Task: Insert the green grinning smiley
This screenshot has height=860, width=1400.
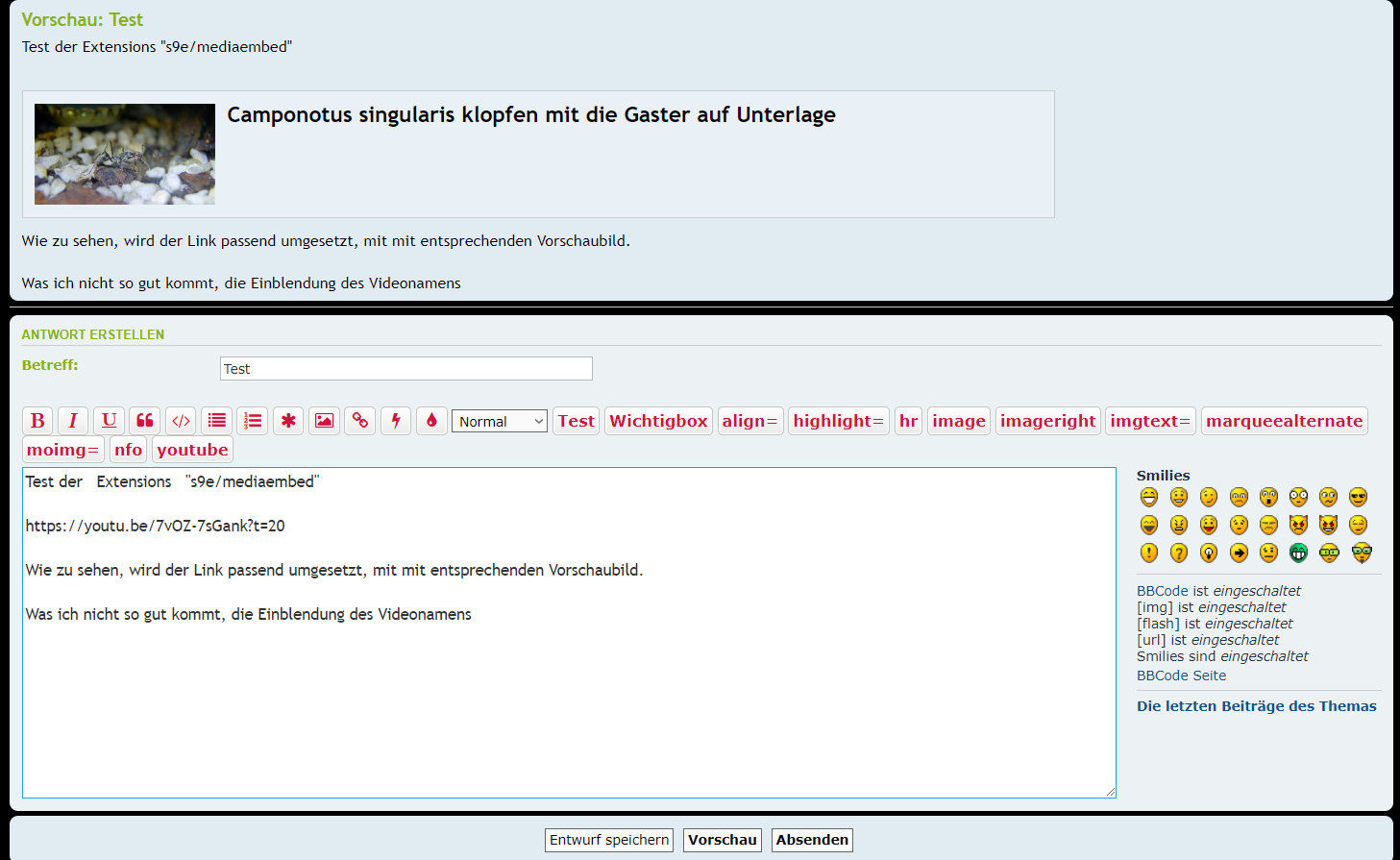Action: 1298,553
